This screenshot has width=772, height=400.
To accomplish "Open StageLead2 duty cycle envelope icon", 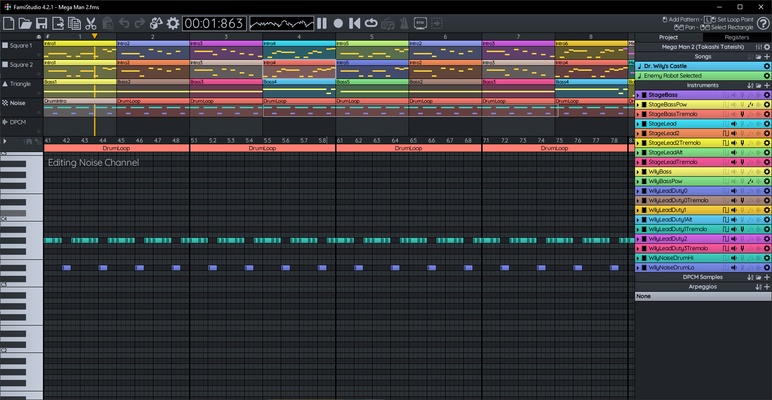I will pyautogui.click(x=725, y=133).
